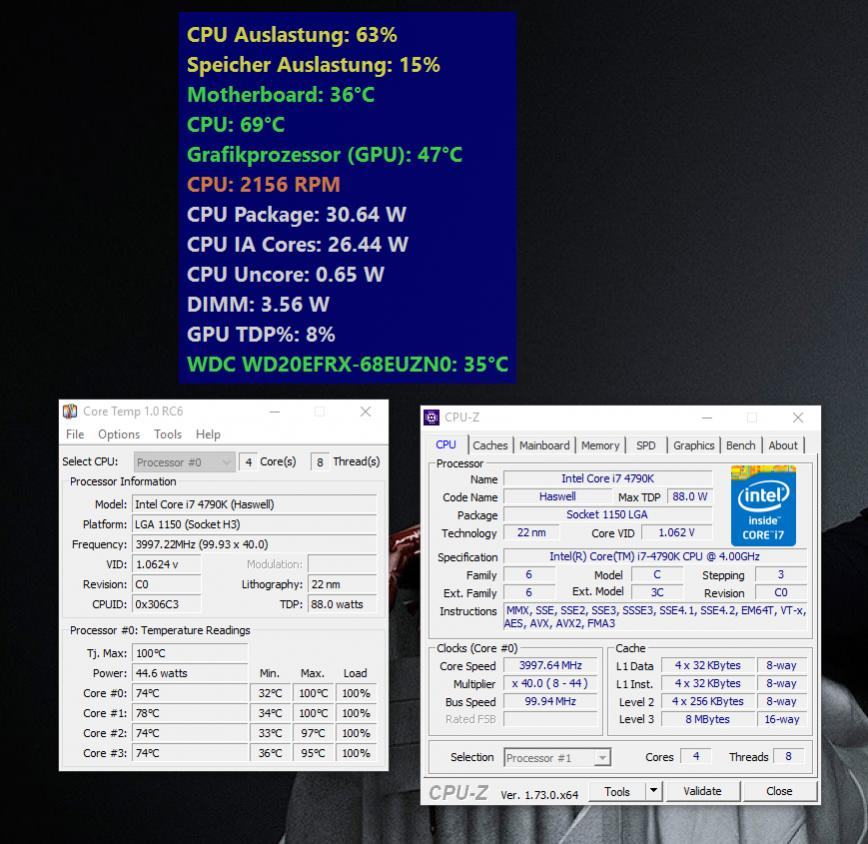Viewport: 868px width, 844px height.
Task: Switch to the Caches tab in CPU-Z
Action: pyautogui.click(x=490, y=446)
